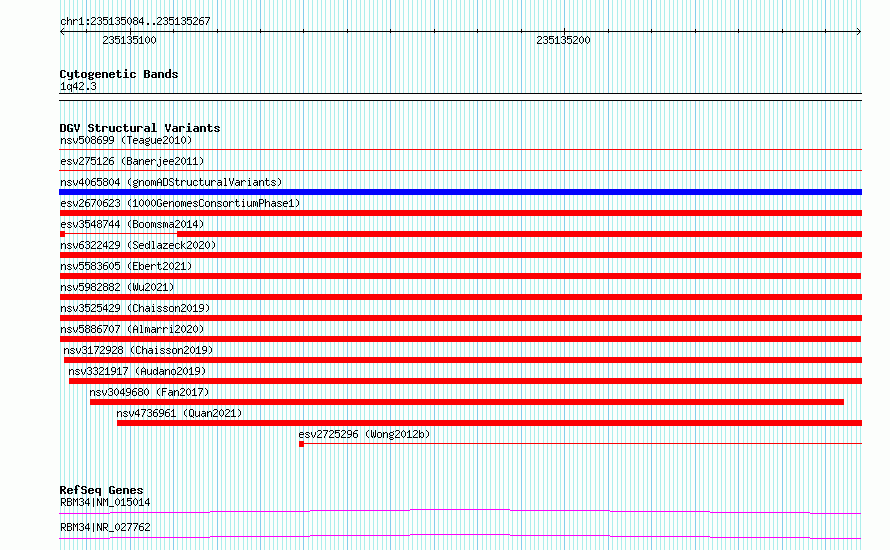Screen dimensions: 890x550
Task: Open the esv275126 (Banerjee2011) variant label
Action: coord(132,161)
